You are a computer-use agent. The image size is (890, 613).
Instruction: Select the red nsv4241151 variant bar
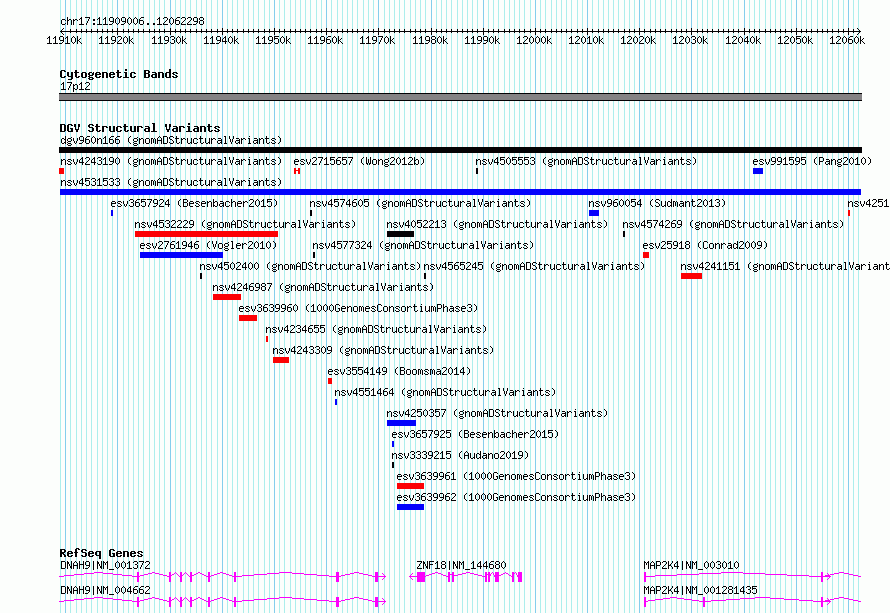[691, 276]
